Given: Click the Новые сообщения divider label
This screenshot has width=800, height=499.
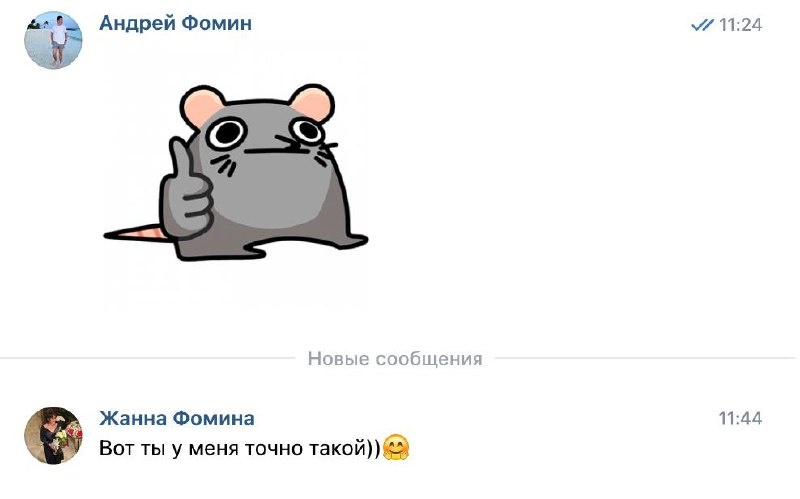Looking at the screenshot, I should coord(395,359).
